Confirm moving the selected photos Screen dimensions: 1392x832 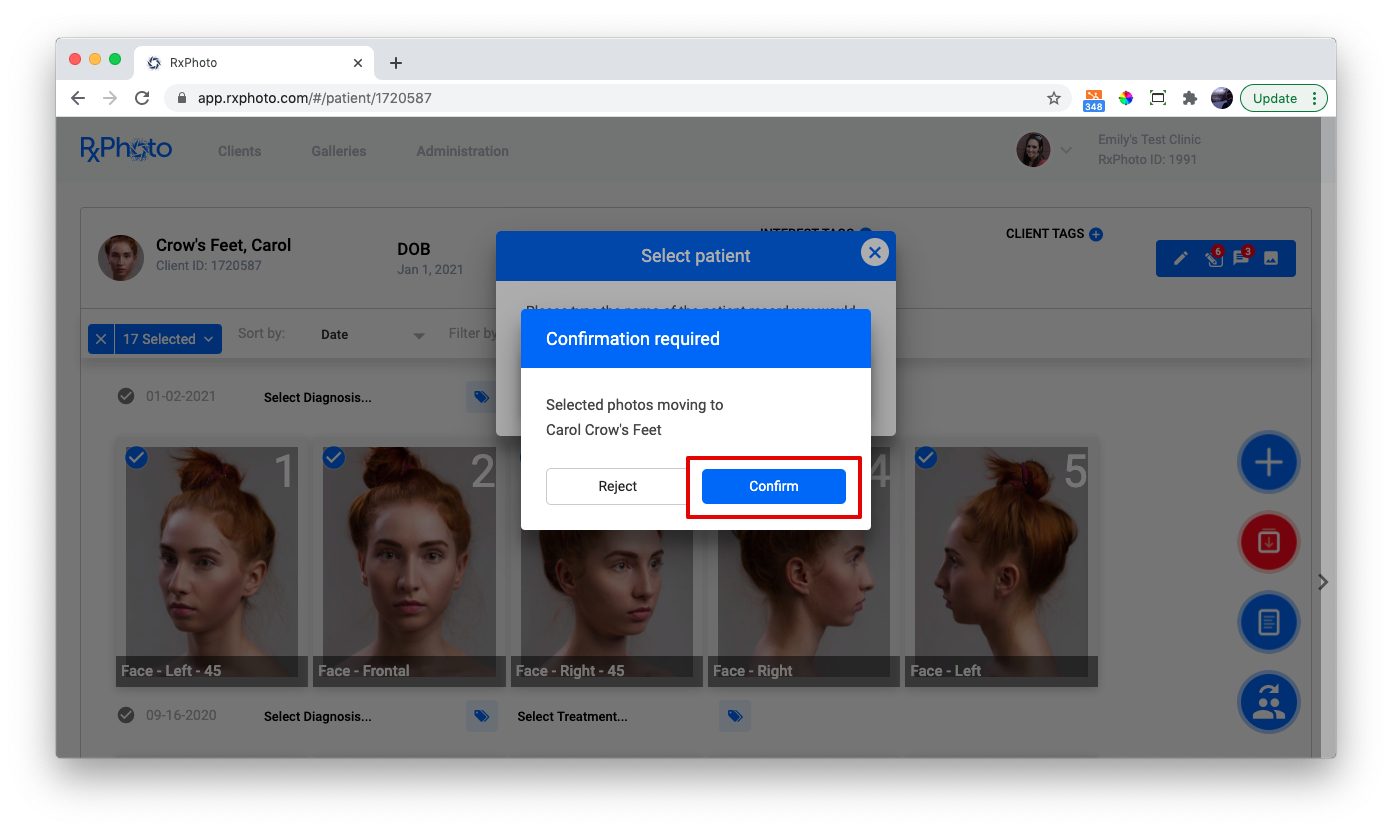(x=773, y=486)
